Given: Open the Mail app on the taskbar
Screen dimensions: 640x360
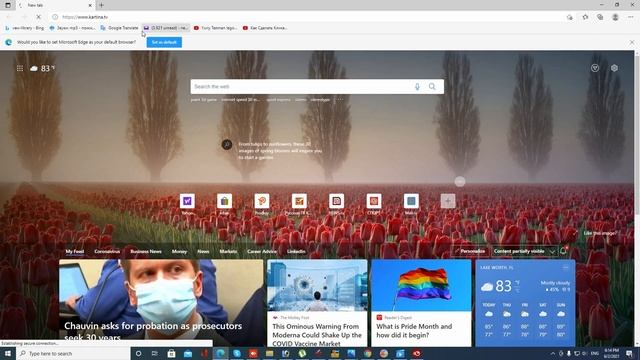Looking at the screenshot, I should click(188, 353).
